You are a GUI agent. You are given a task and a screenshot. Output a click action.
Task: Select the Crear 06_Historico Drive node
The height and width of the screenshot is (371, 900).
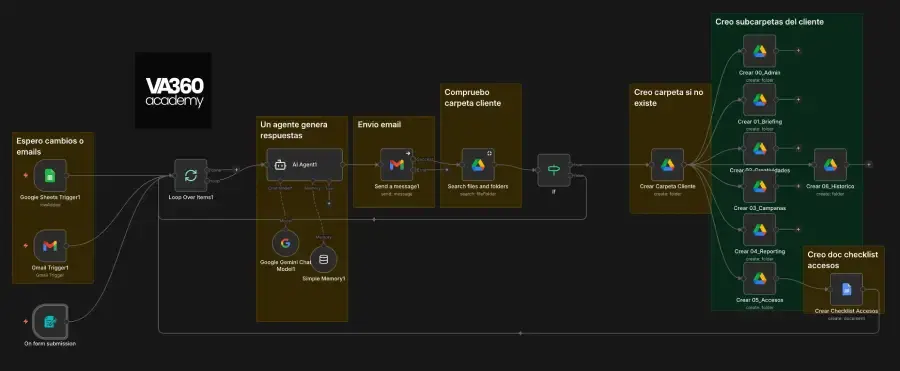(830, 165)
